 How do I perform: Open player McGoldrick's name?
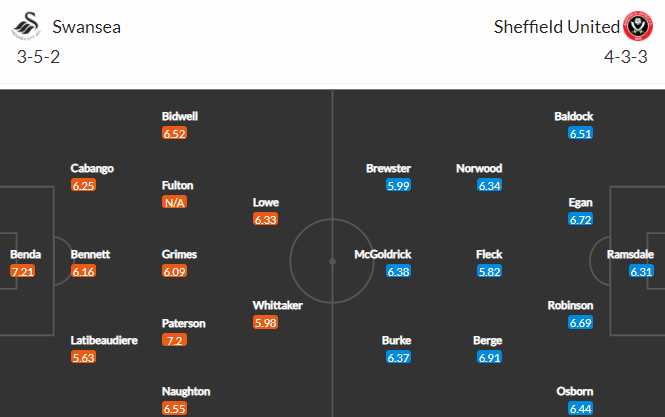(383, 254)
